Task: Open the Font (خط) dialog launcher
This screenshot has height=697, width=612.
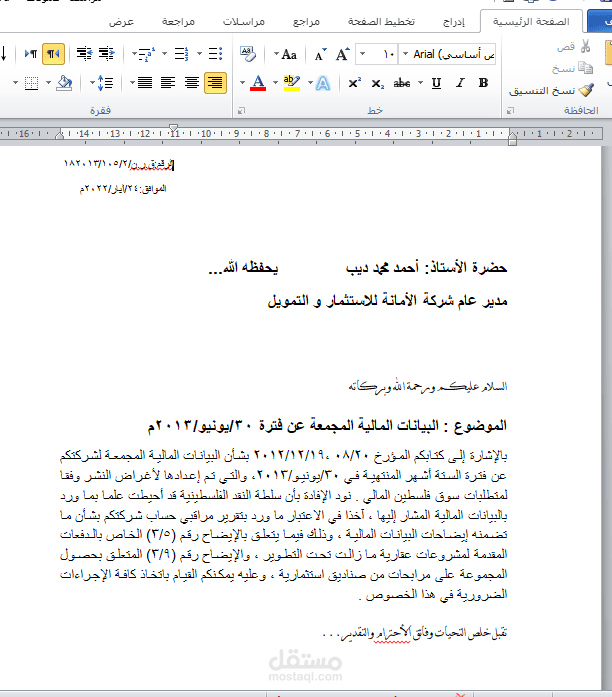Action: [x=241, y=110]
